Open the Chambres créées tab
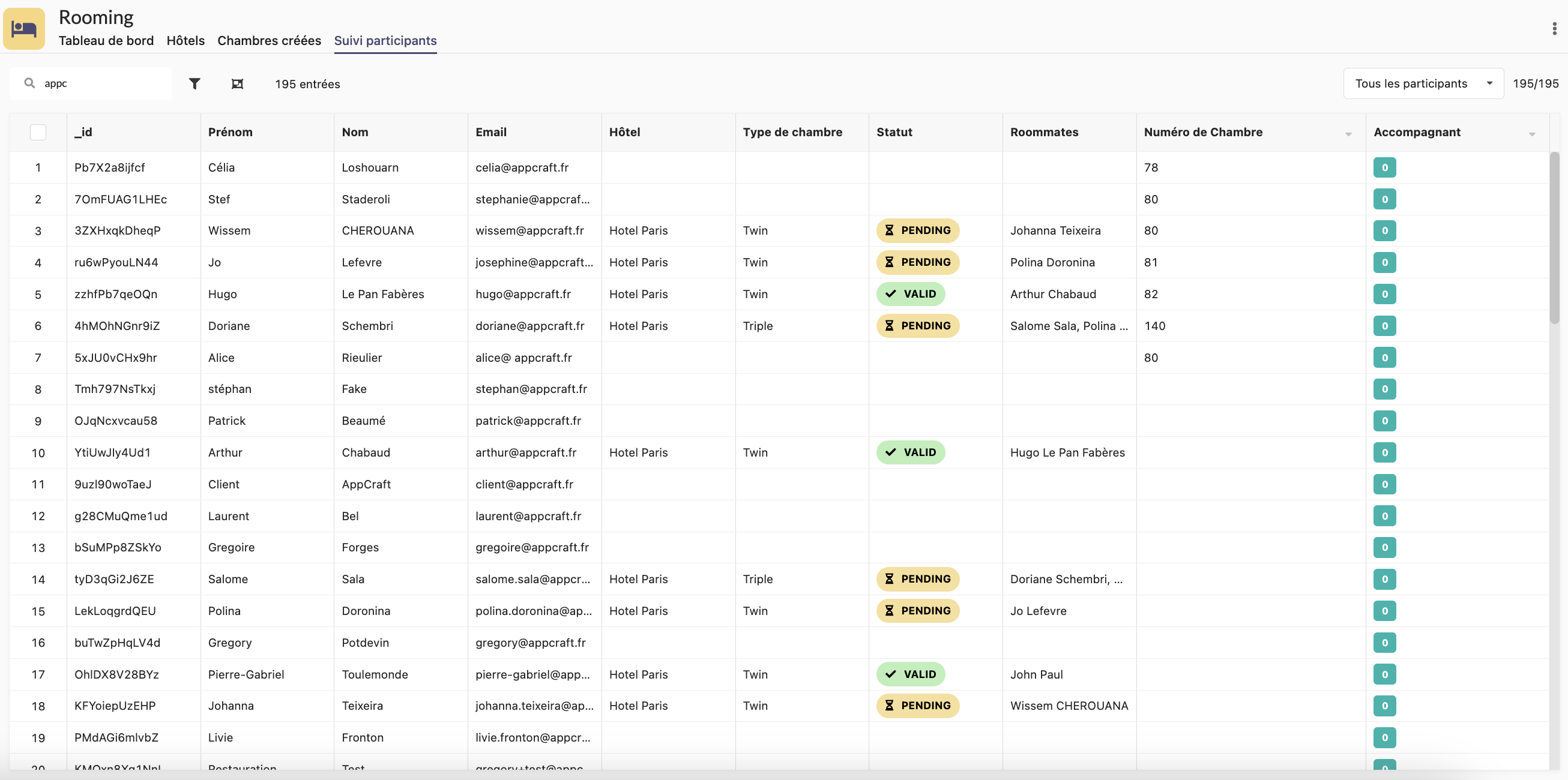Viewport: 1568px width, 780px height. pyautogui.click(x=269, y=41)
